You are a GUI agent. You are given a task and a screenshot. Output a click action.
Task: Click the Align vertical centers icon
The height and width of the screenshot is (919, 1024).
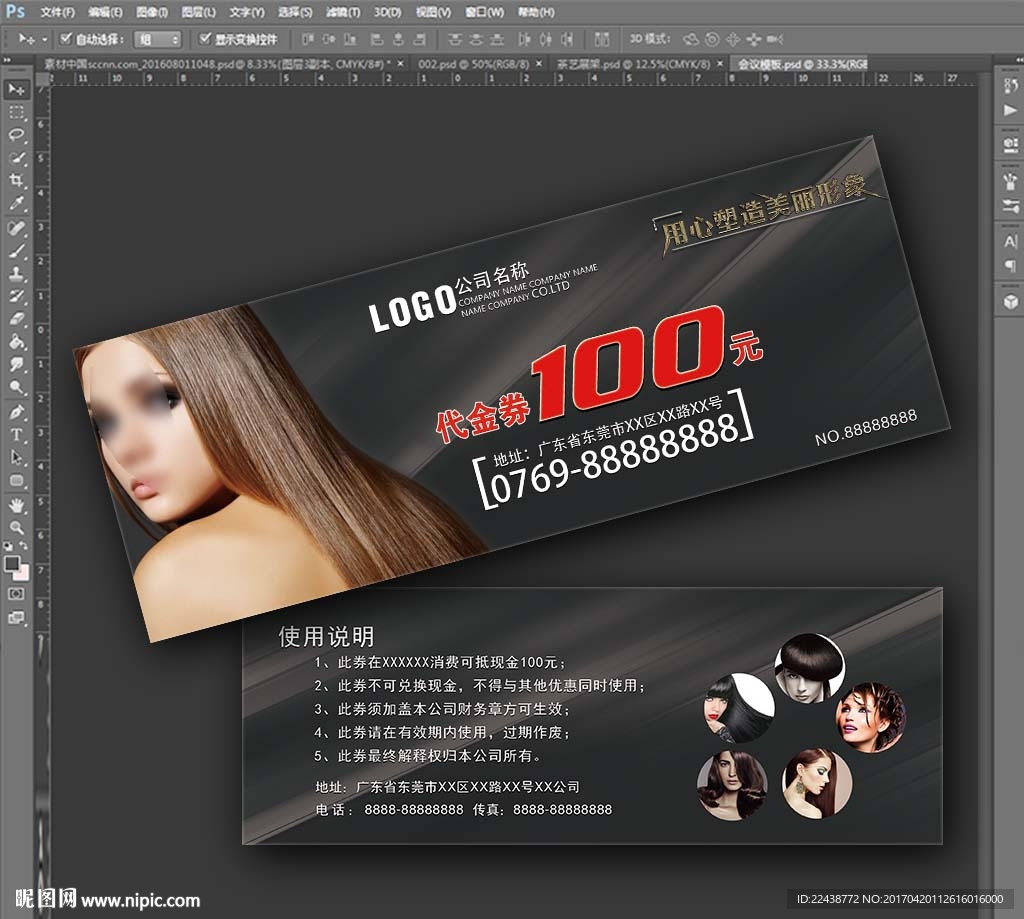point(329,39)
